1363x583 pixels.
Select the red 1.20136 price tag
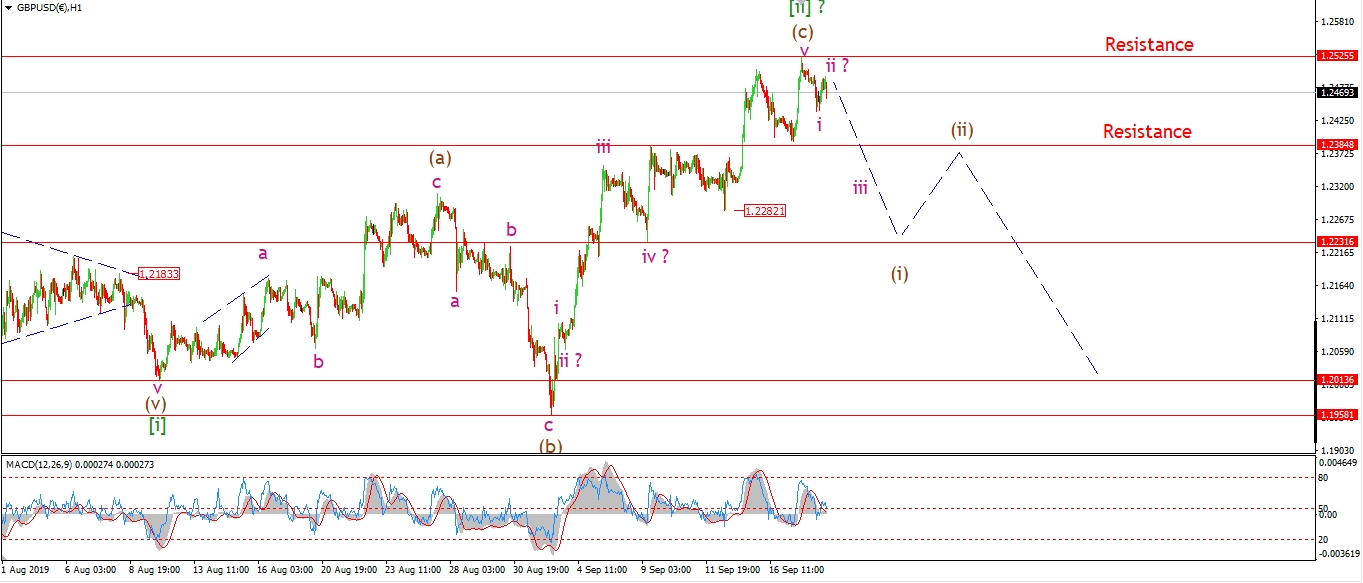coord(1337,380)
